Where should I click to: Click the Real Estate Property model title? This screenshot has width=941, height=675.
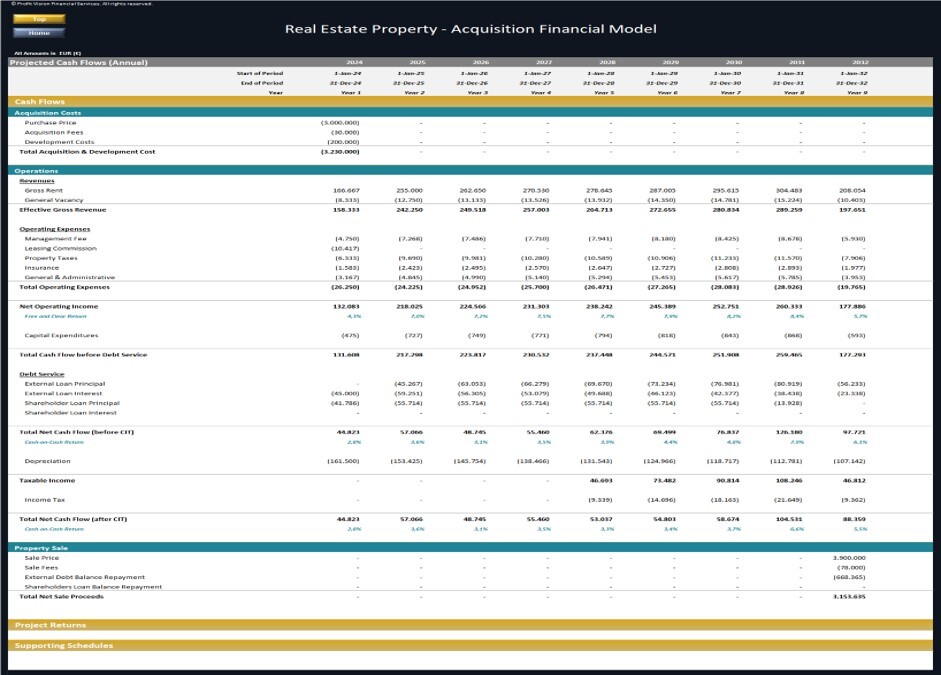pyautogui.click(x=470, y=29)
